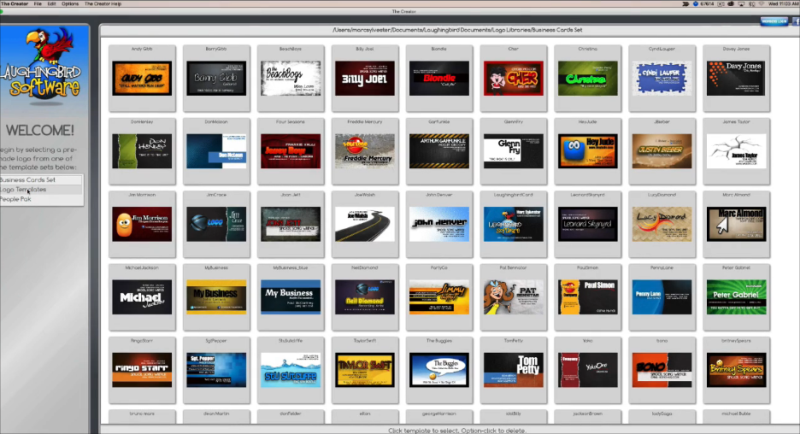Open the Freddie Mercury card template

point(364,150)
